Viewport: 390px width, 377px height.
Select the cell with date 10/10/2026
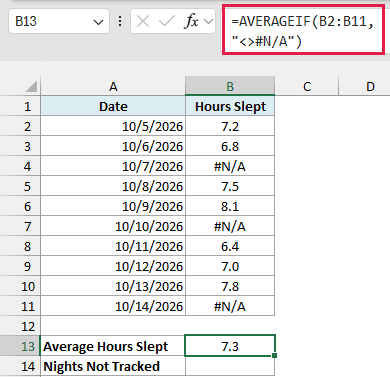(113, 226)
